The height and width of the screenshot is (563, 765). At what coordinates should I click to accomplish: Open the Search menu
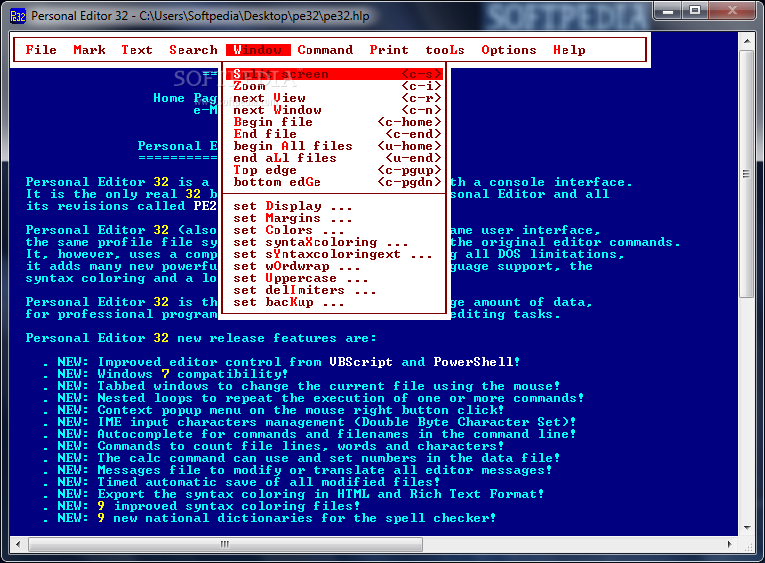[x=193, y=50]
